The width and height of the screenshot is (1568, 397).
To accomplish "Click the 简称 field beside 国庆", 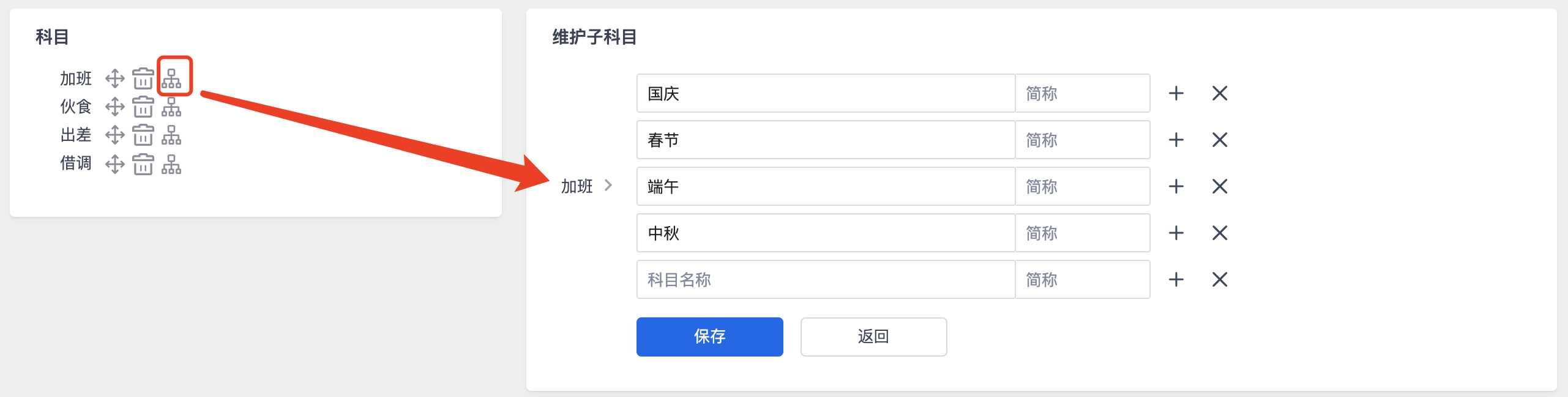I will click(x=1082, y=93).
